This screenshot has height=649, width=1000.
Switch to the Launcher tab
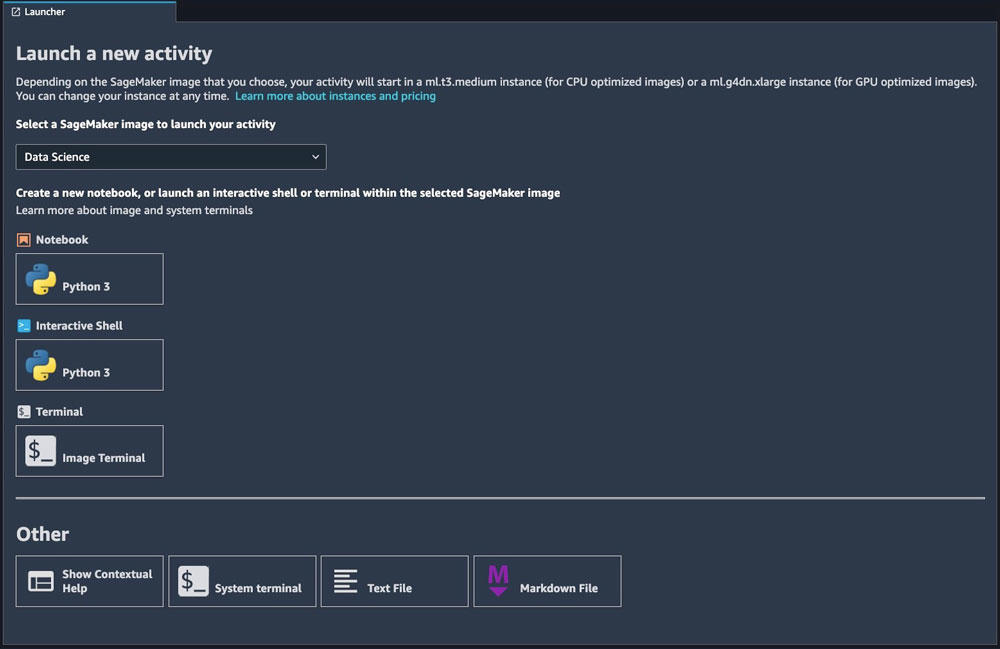tap(89, 11)
